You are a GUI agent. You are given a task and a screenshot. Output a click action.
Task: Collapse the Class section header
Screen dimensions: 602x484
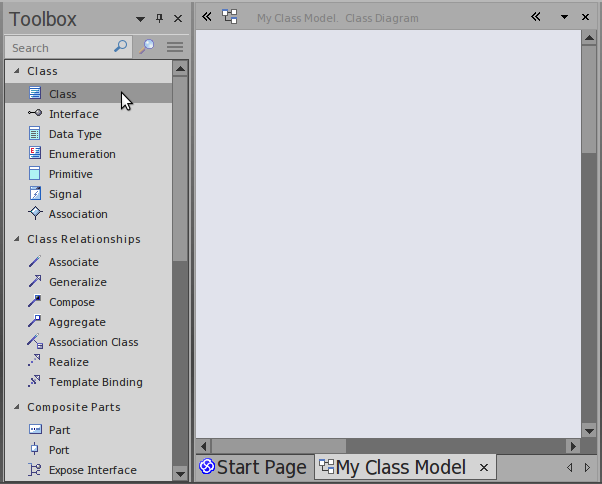(x=15, y=71)
